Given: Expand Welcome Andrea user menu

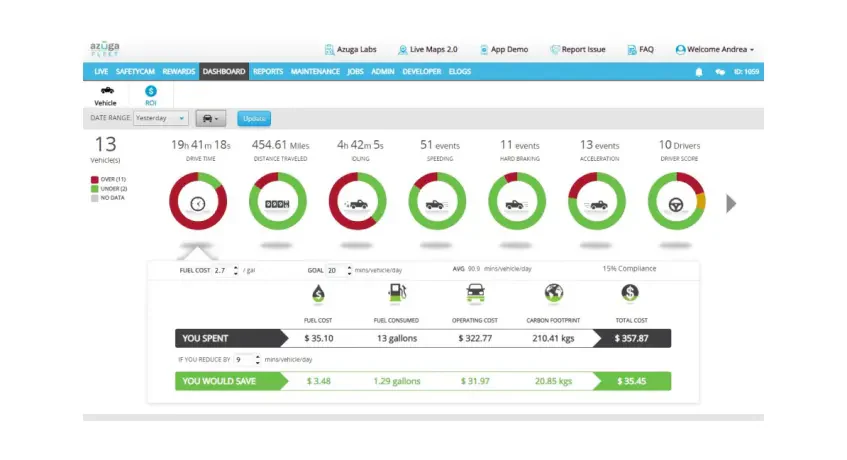Looking at the screenshot, I should click(715, 49).
